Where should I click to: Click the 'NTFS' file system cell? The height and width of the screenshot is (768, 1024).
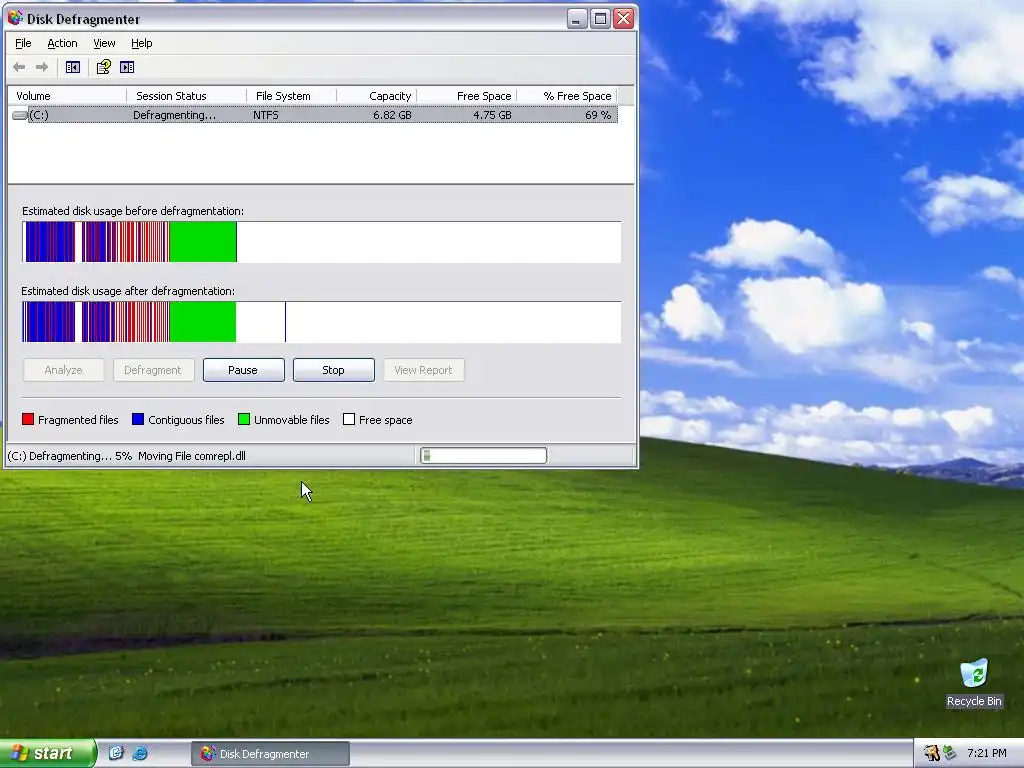(x=266, y=115)
